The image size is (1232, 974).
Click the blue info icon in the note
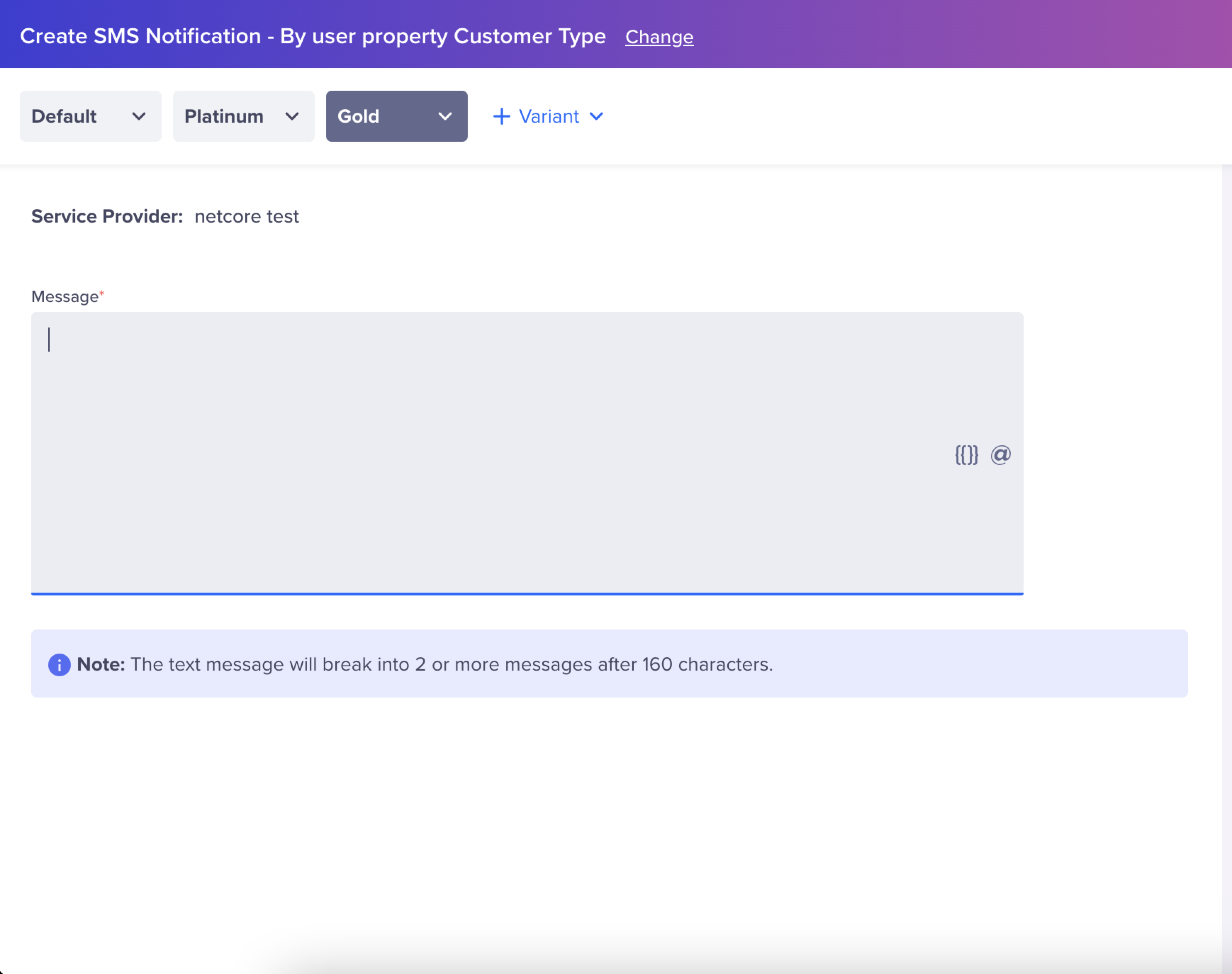click(x=59, y=664)
